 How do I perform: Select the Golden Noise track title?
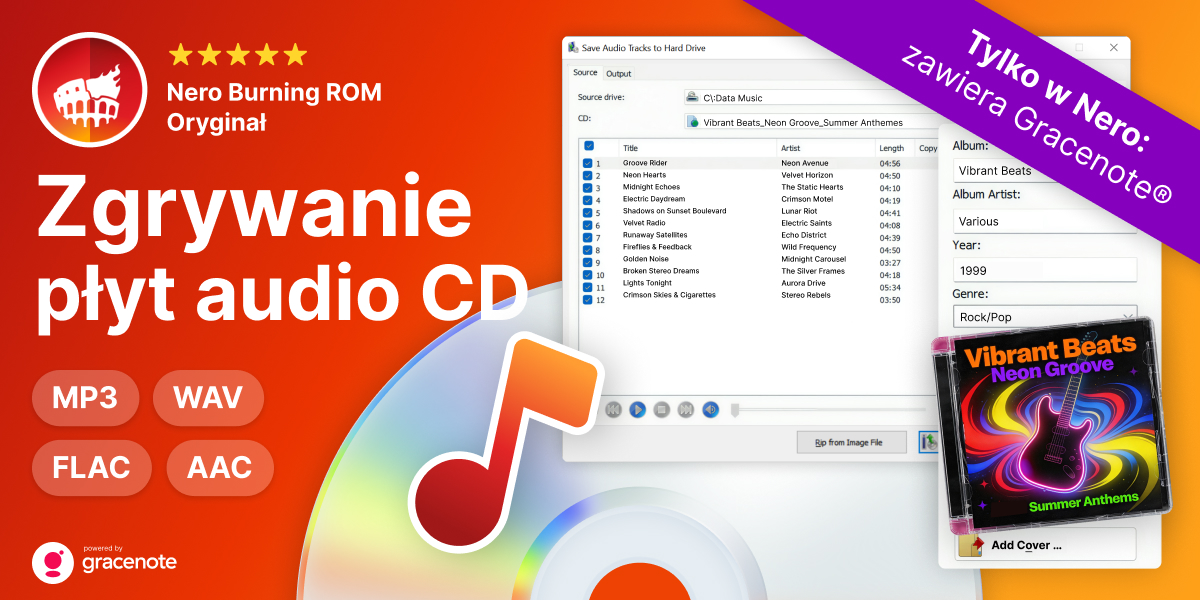point(647,261)
